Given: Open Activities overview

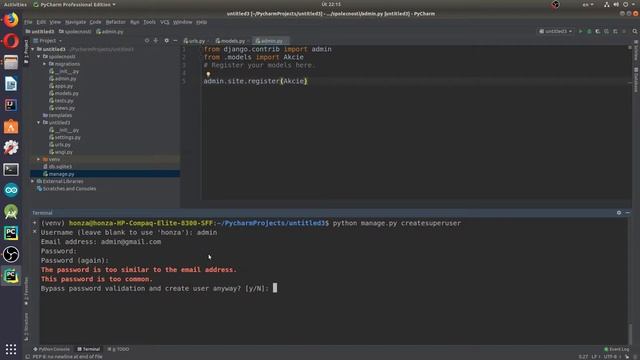Looking at the screenshot, I should coord(15,4).
